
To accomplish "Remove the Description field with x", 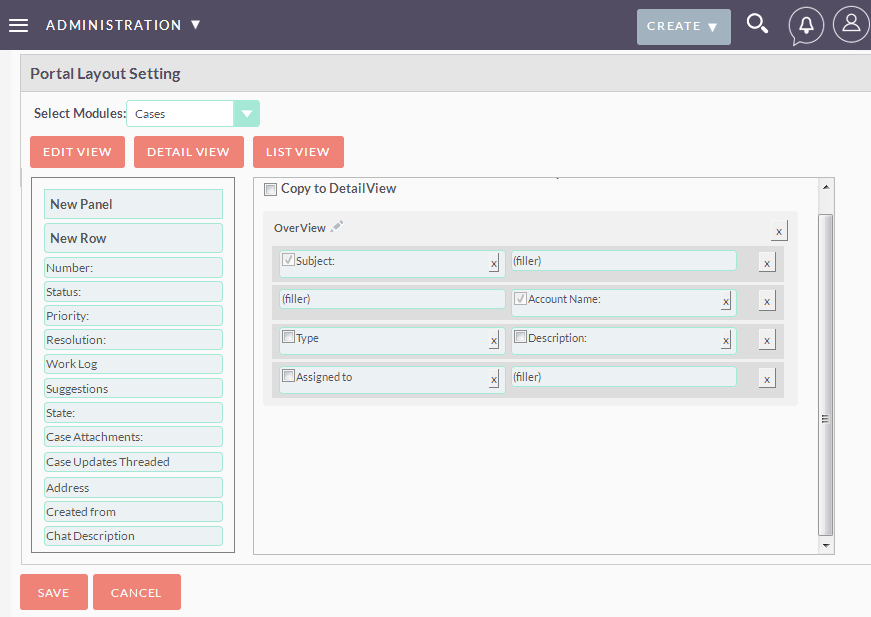I will 725,340.
